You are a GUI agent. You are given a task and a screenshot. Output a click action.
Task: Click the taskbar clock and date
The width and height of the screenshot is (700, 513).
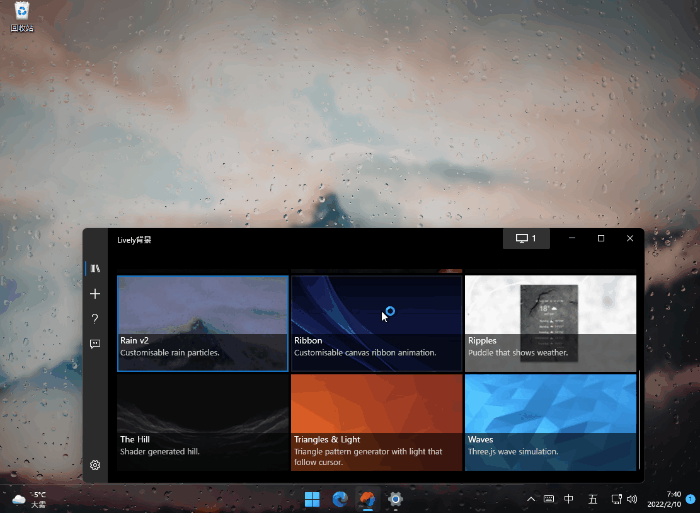pos(672,498)
